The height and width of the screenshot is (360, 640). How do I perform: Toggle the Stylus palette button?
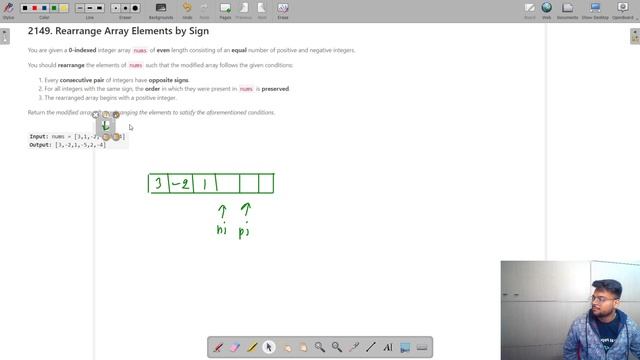(x=8, y=10)
